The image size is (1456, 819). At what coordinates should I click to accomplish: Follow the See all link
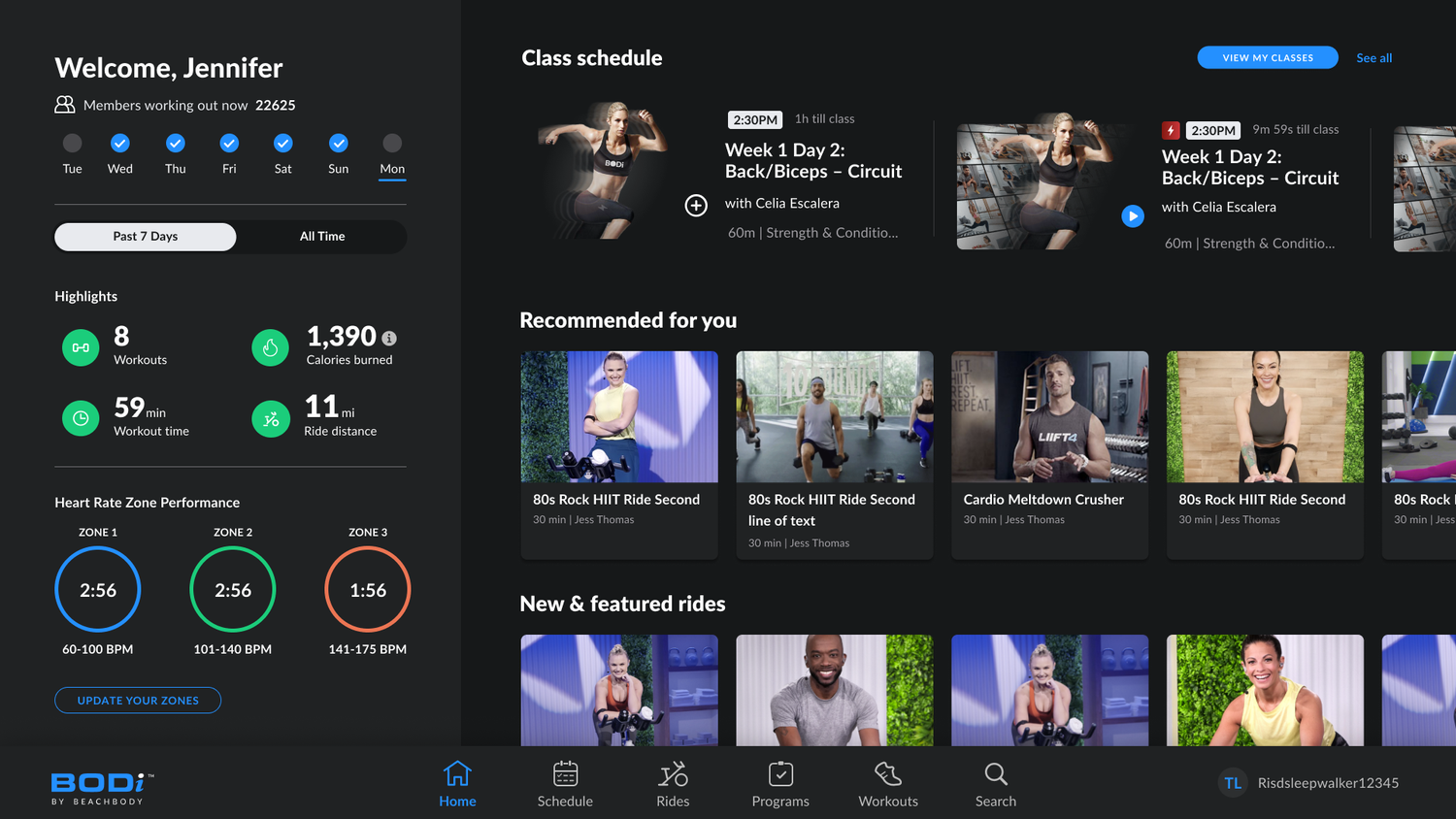coord(1373,58)
